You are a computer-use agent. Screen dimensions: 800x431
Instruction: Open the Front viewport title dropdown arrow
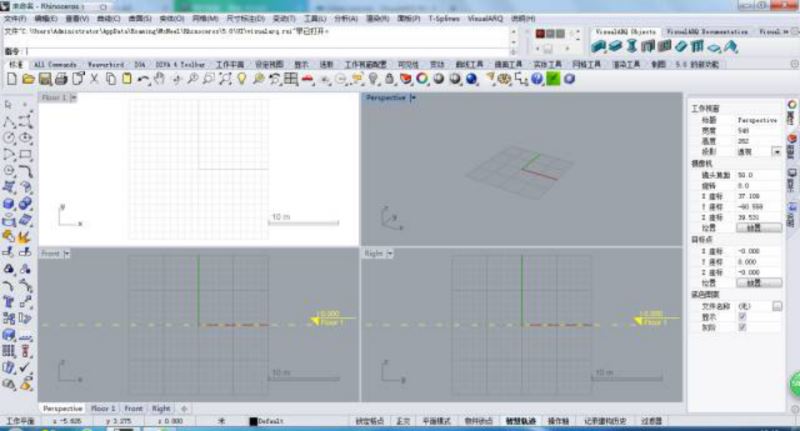(67, 253)
